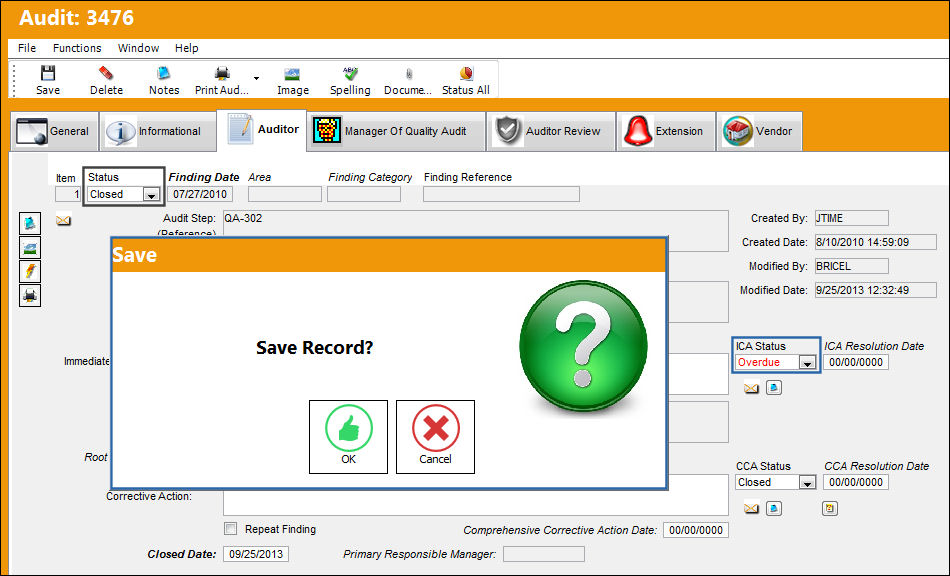950x576 pixels.
Task: Click the printer icon in the left vertical strip
Action: point(30,296)
